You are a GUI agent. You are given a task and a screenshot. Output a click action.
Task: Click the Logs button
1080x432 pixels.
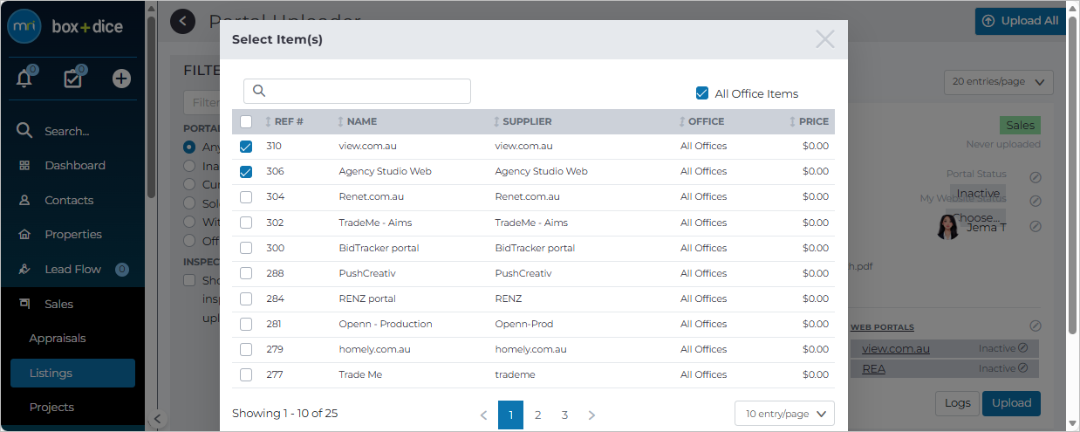957,403
